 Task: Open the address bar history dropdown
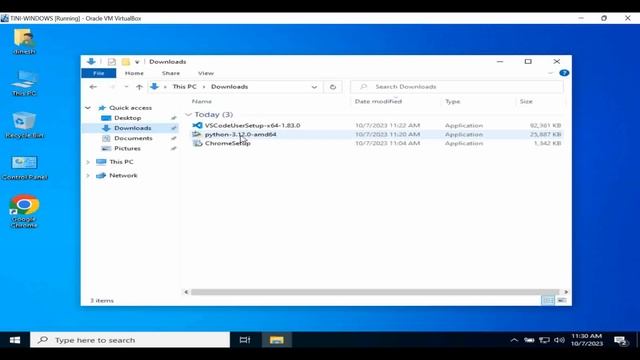pyautogui.click(x=314, y=87)
